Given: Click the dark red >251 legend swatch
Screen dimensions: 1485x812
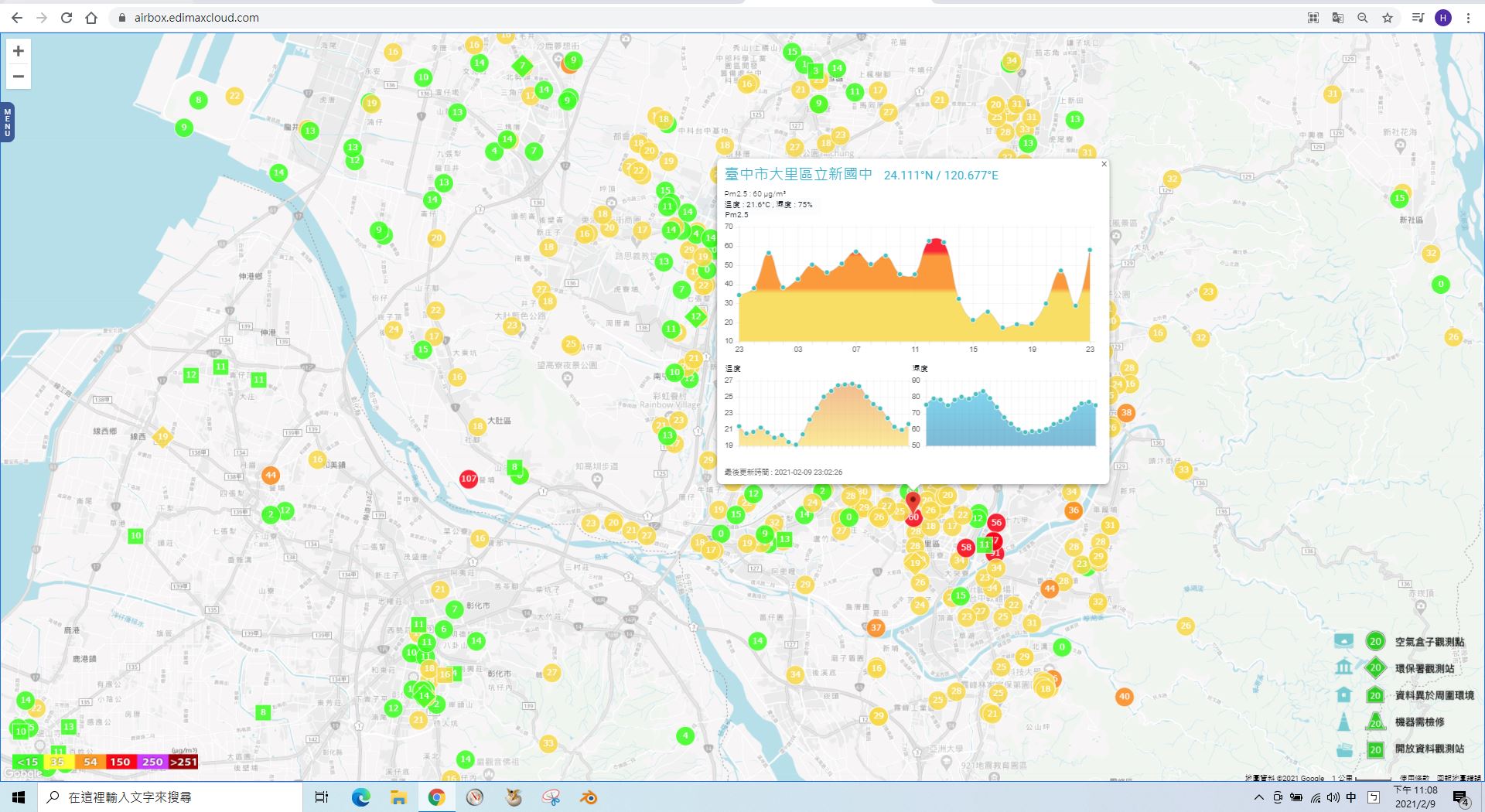Looking at the screenshot, I should click(x=183, y=762).
